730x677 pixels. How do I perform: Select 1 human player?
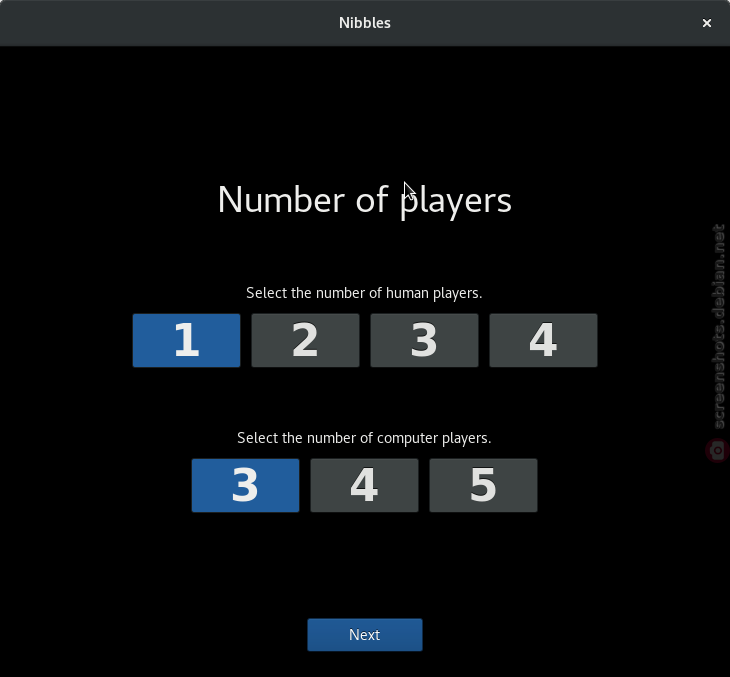click(186, 340)
